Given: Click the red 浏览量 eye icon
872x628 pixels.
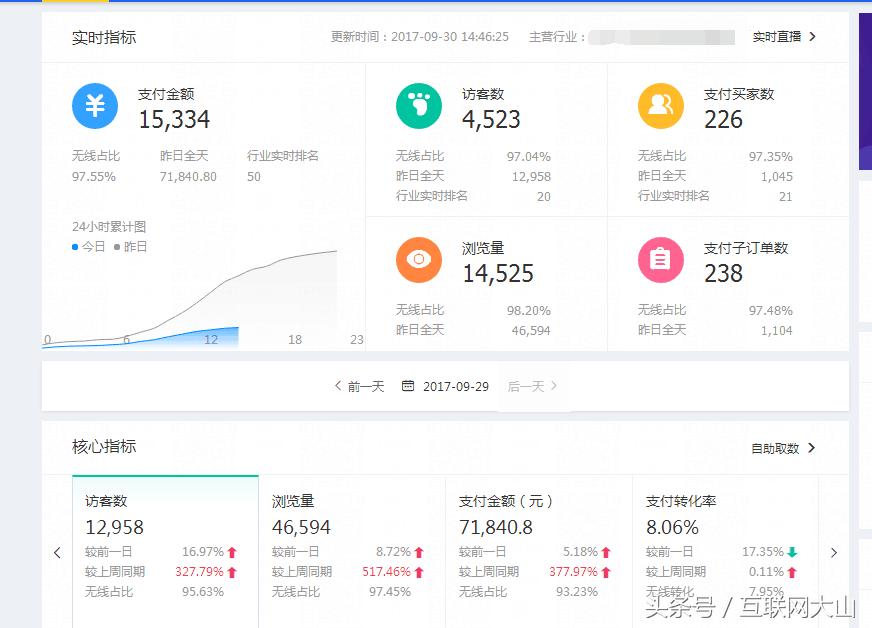Looking at the screenshot, I should [x=418, y=260].
